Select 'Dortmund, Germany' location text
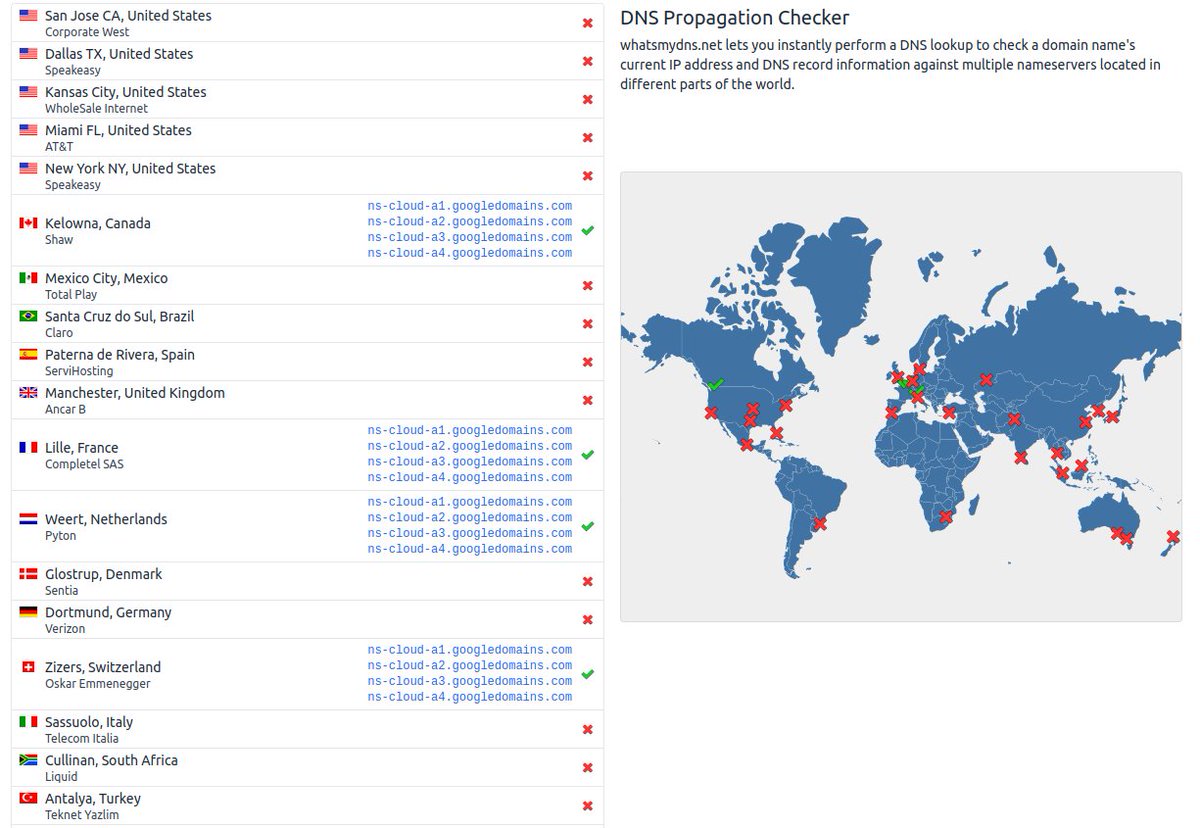Screen dimensions: 1200x828 pyautogui.click(x=108, y=612)
